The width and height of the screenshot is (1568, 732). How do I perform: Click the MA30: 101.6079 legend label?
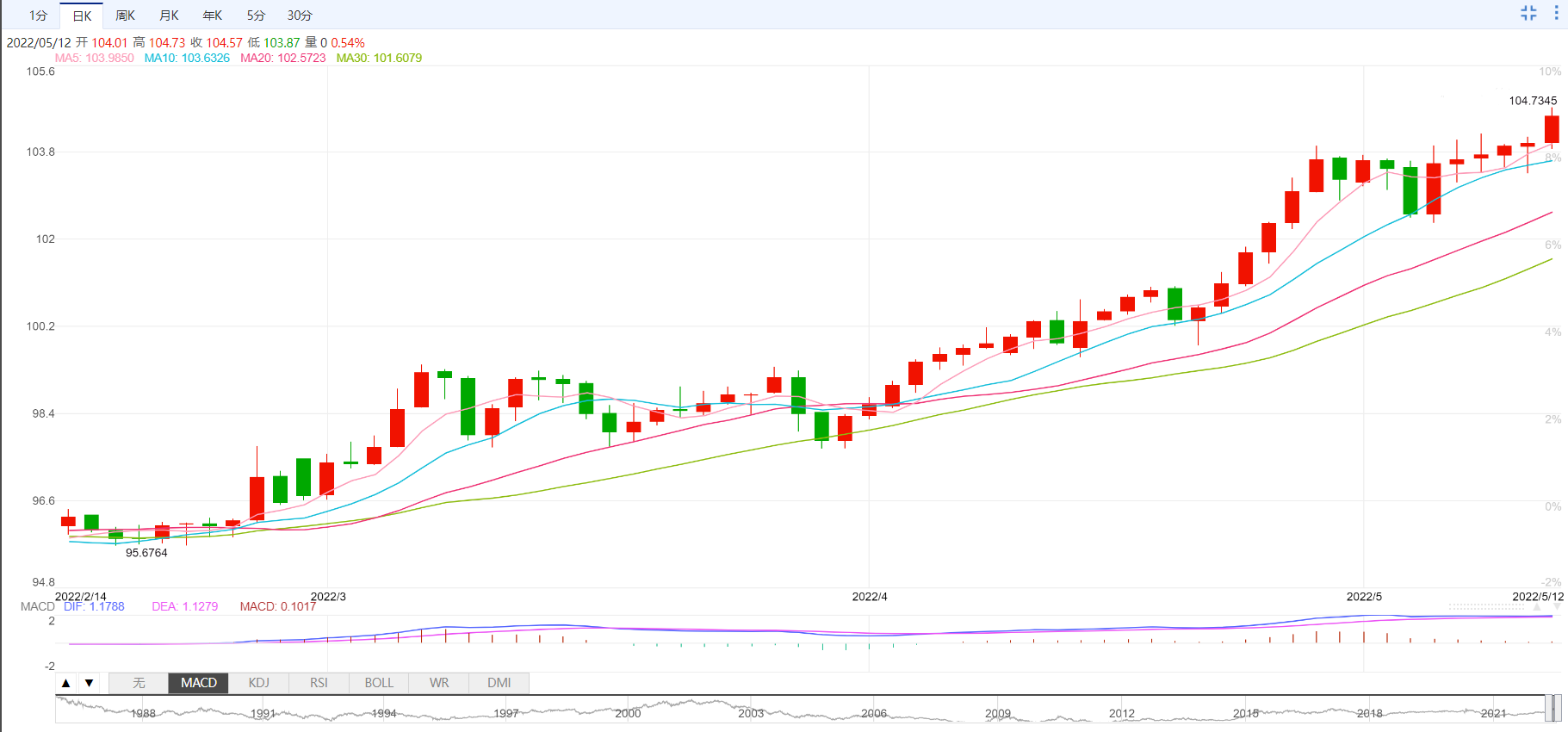379,58
